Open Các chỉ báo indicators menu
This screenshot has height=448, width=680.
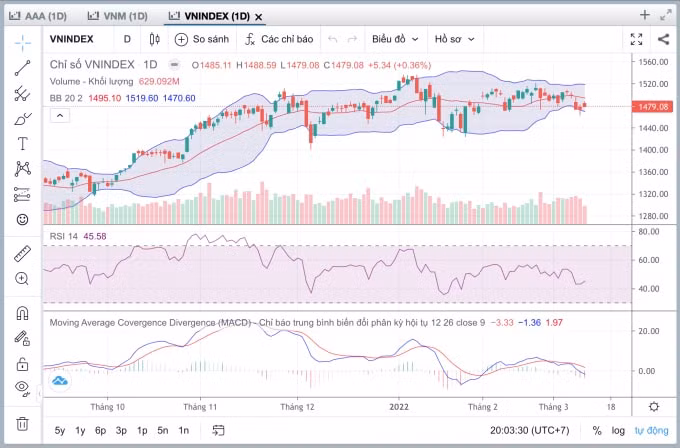click(x=279, y=39)
